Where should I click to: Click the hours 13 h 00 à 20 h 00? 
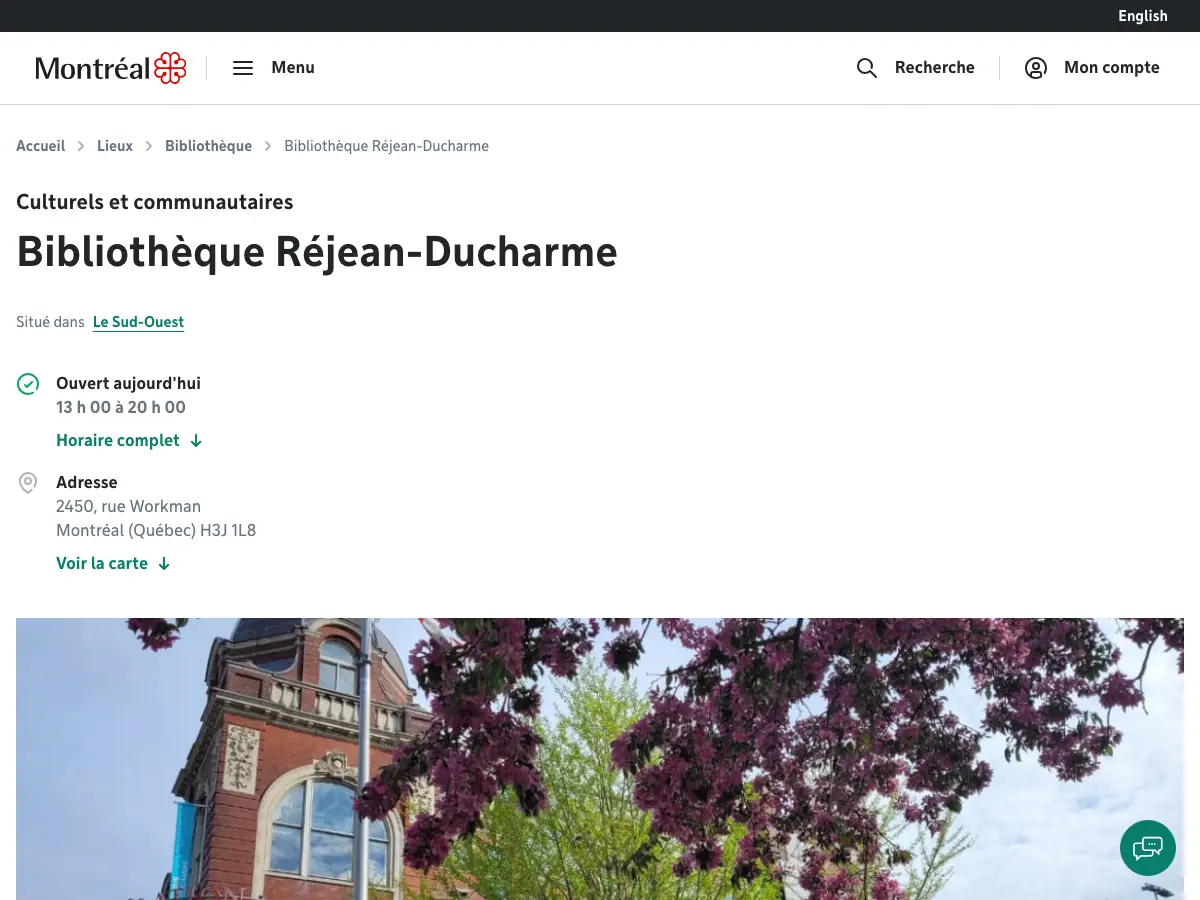tap(121, 408)
